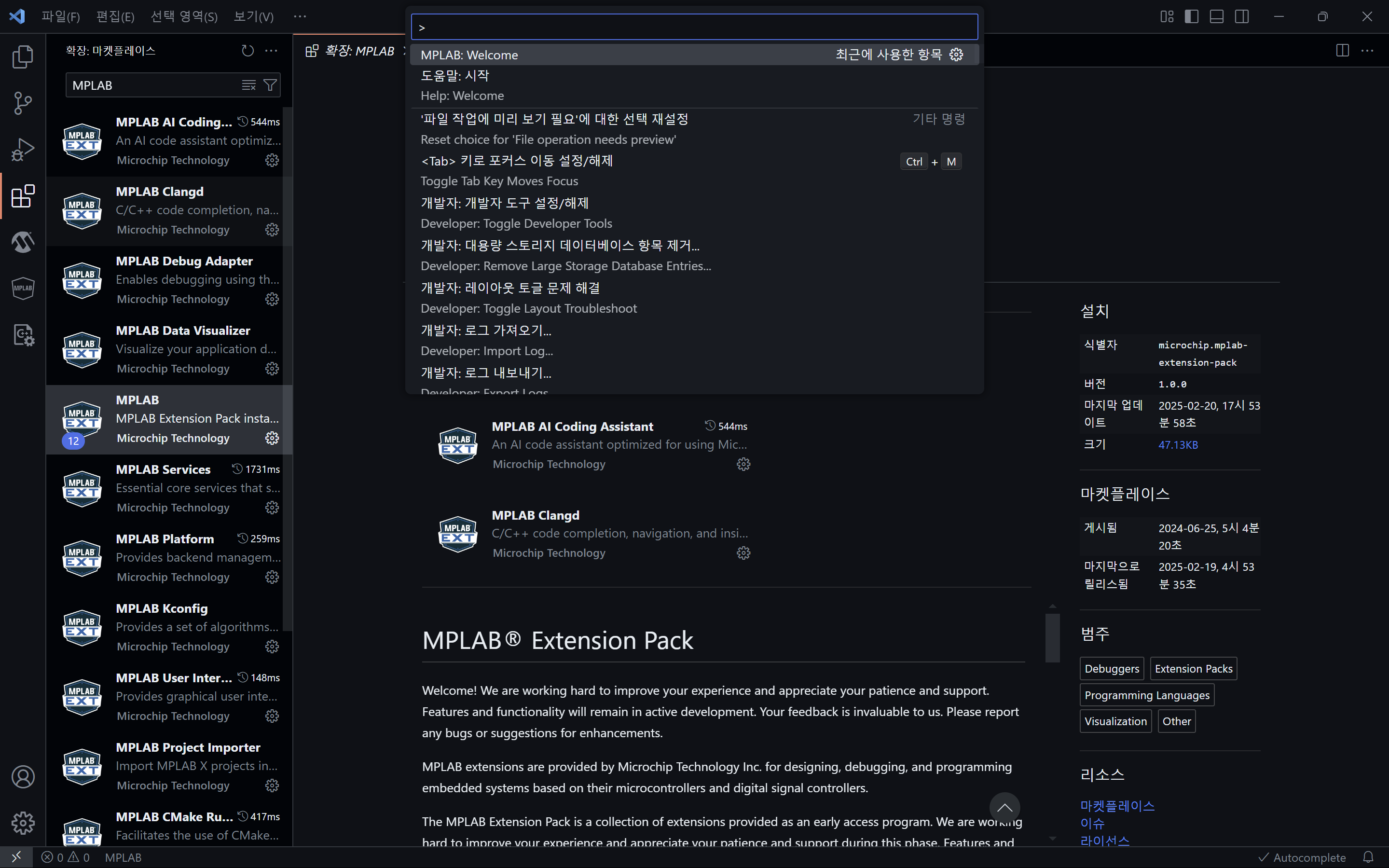Open the Source Control view
This screenshot has height=868, width=1389.
click(x=23, y=103)
